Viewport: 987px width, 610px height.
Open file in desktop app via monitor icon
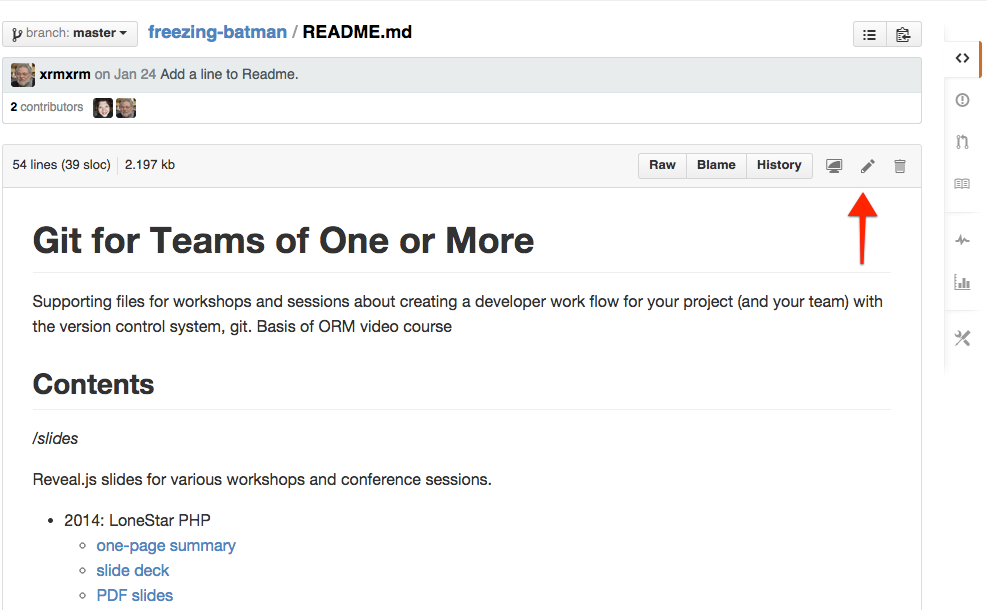point(834,166)
